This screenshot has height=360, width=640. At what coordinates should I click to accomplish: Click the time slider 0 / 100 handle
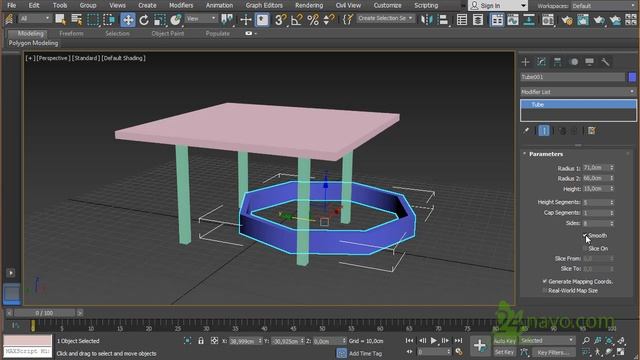pos(44,313)
